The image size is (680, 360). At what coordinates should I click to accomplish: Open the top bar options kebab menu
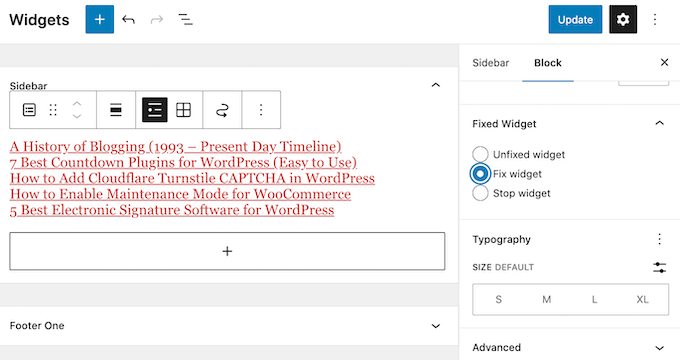tap(655, 20)
